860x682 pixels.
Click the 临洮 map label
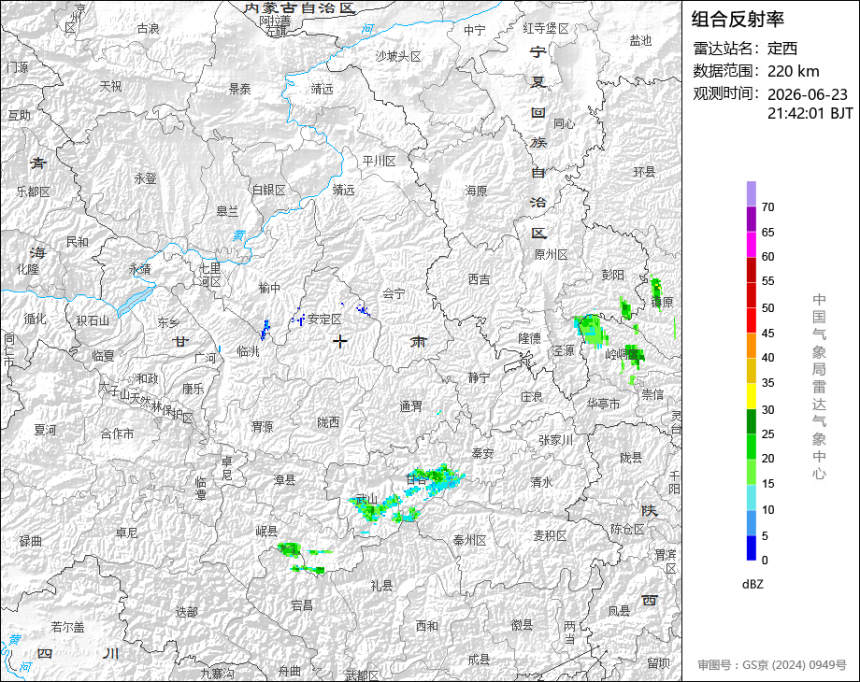(x=248, y=352)
